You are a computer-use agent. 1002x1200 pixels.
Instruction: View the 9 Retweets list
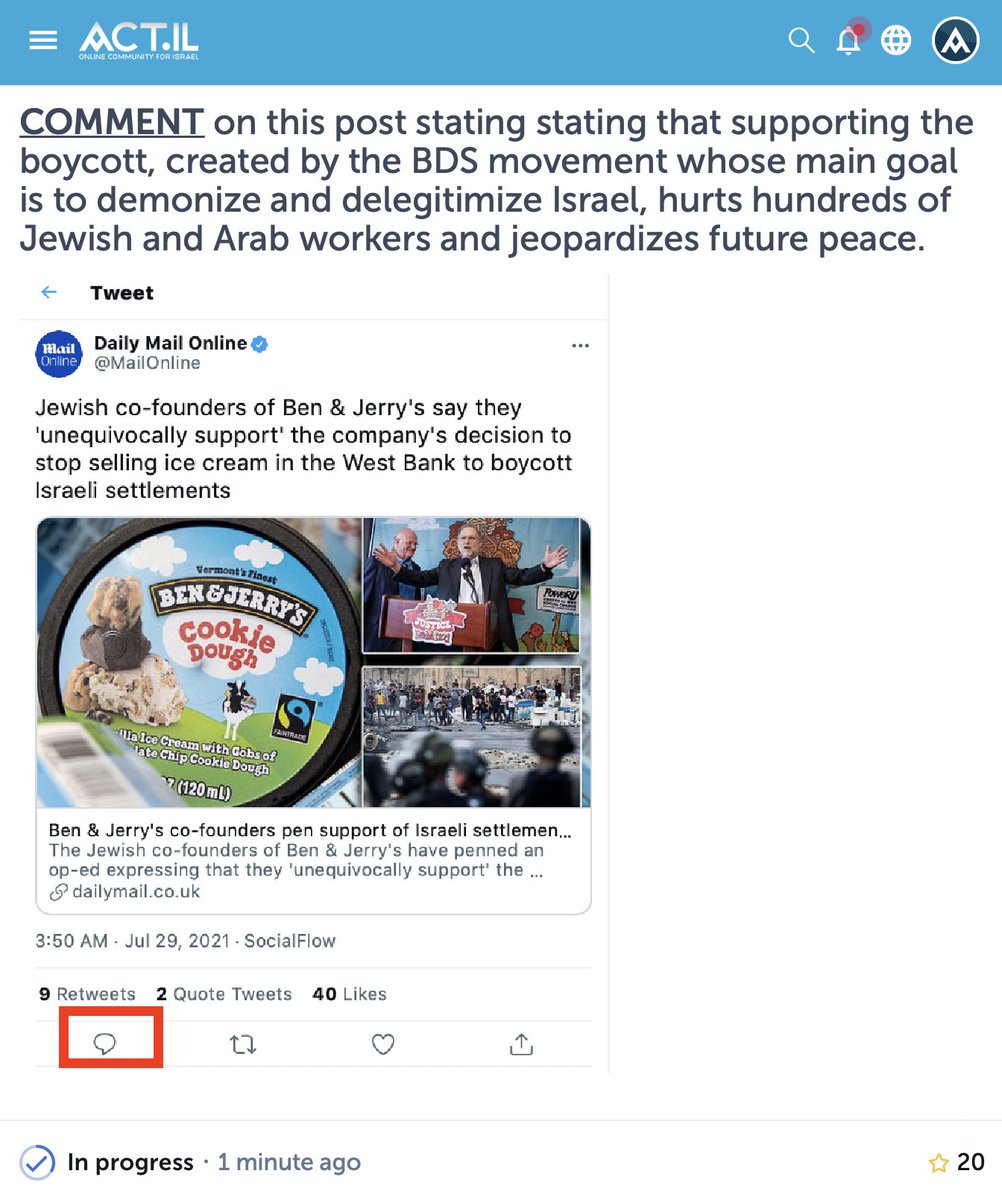[87, 994]
